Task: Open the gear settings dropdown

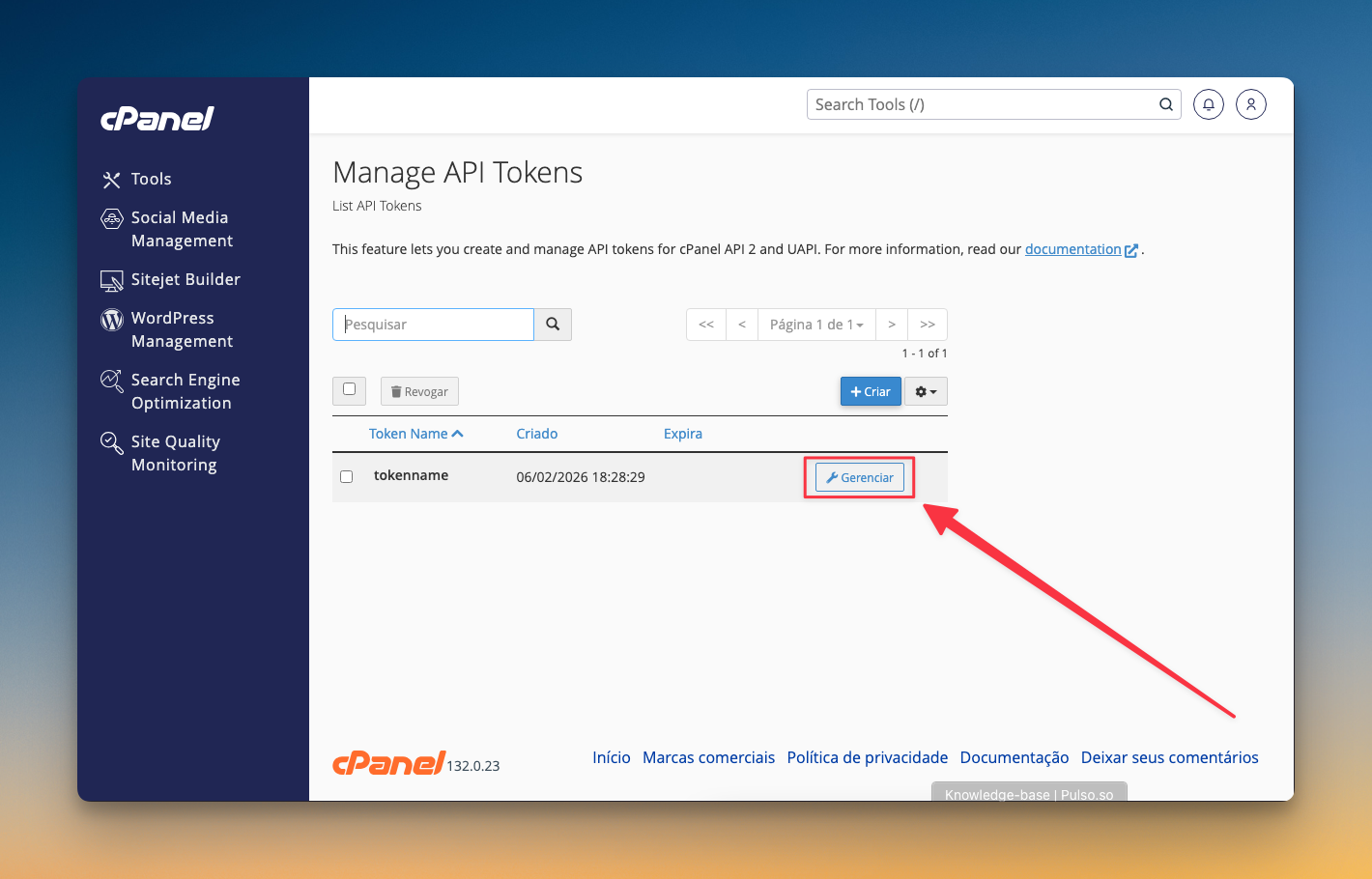Action: click(926, 391)
